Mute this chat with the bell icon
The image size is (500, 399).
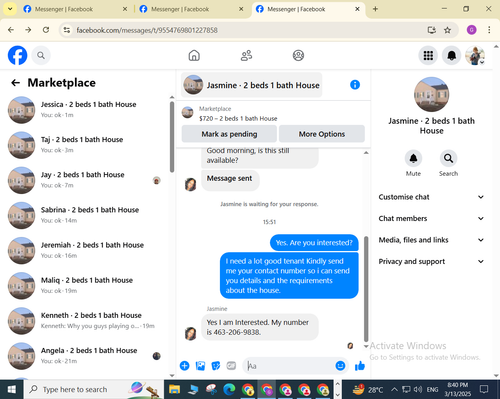413,158
